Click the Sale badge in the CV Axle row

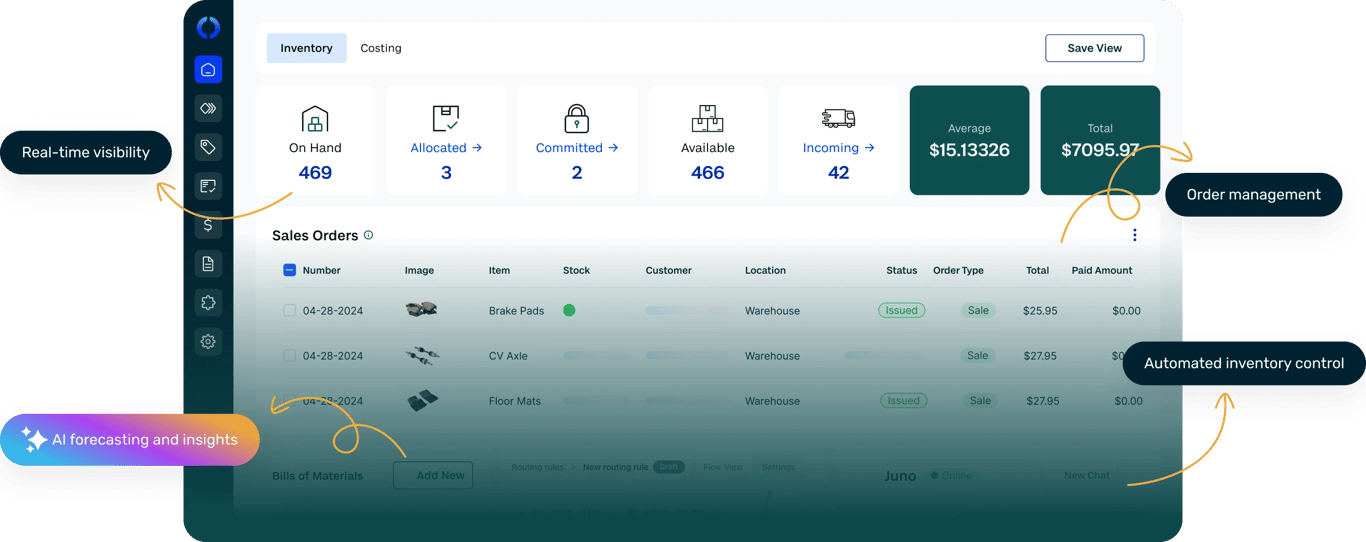pos(978,355)
